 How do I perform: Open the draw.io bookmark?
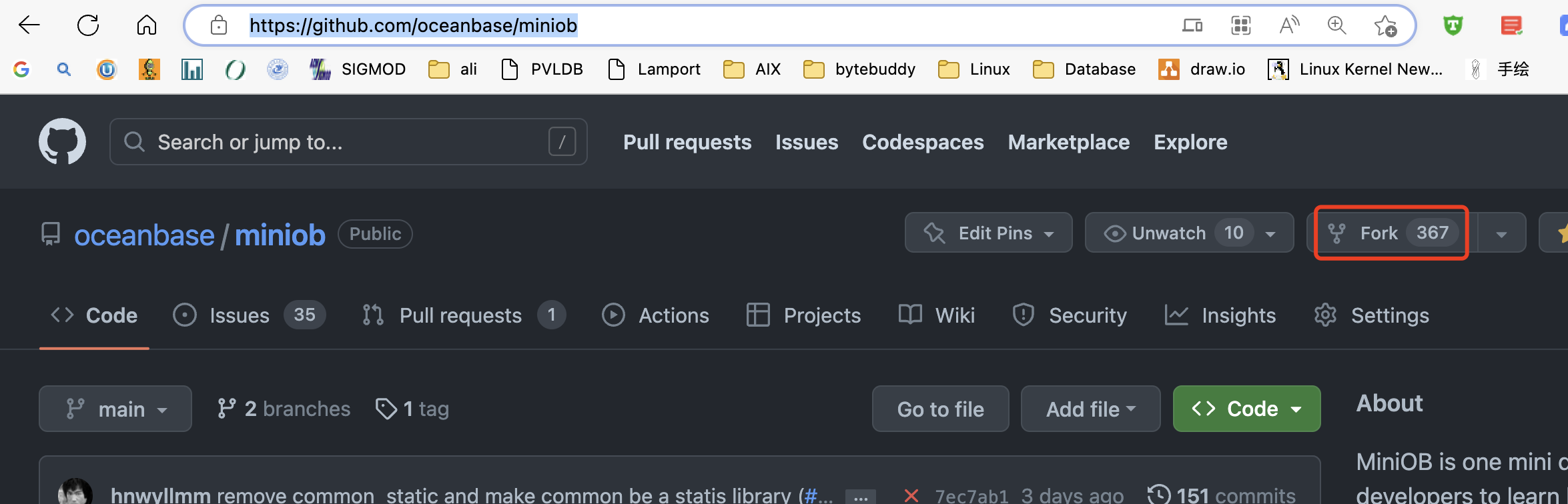[x=1202, y=69]
